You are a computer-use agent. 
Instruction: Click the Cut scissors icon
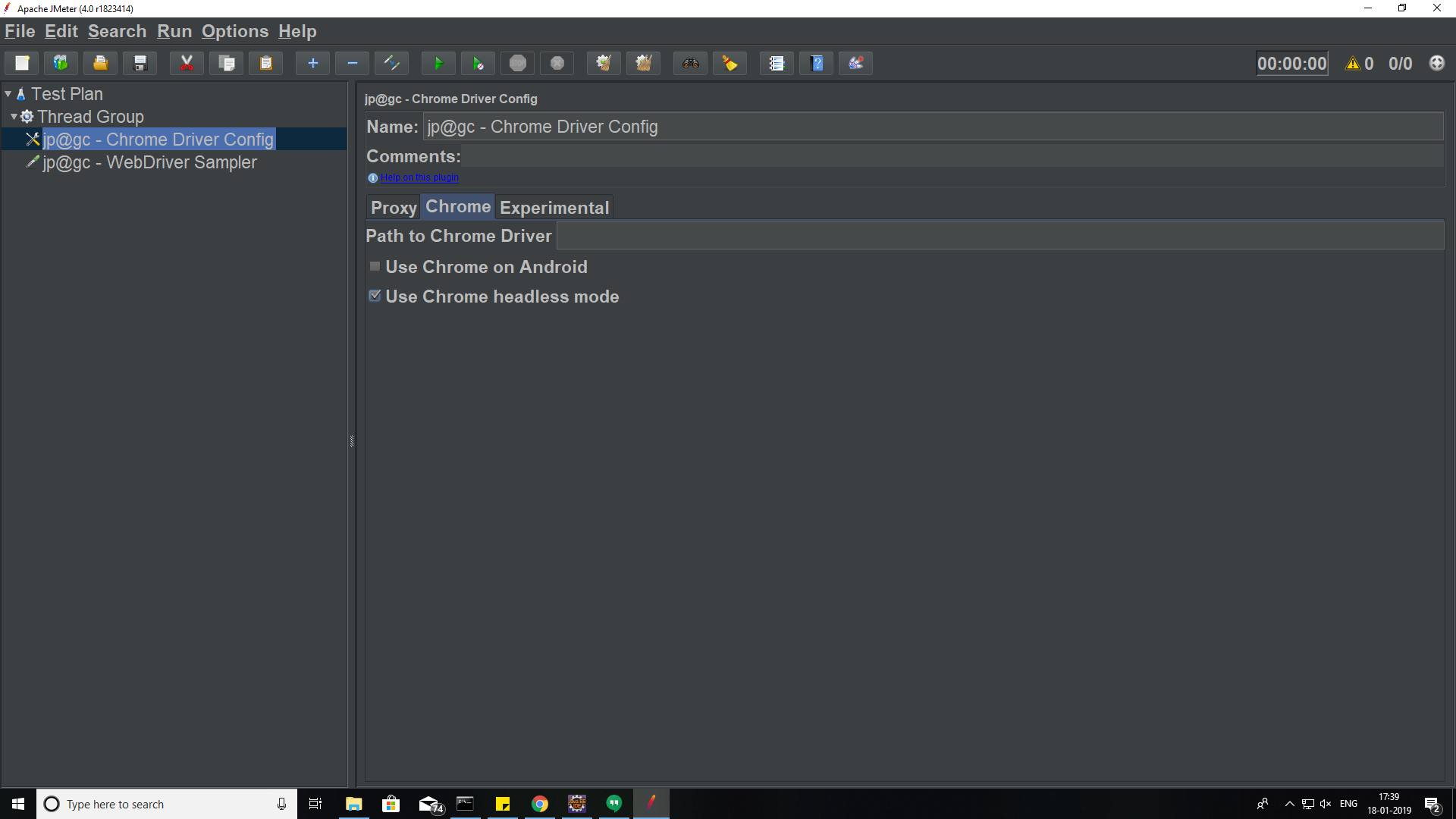coord(187,64)
